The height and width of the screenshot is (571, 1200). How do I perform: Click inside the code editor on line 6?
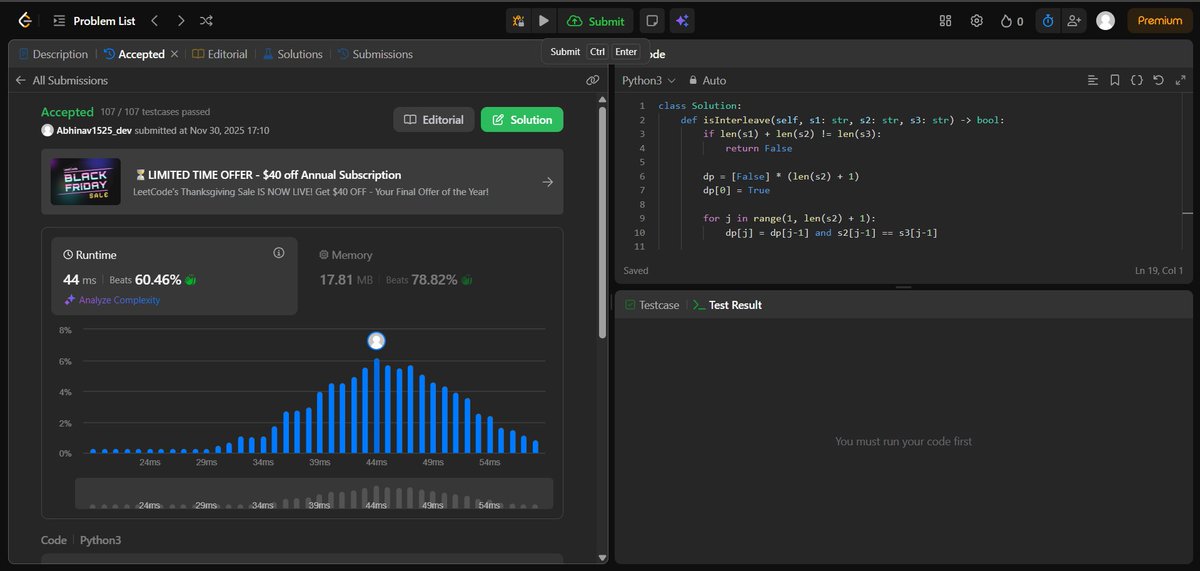pos(781,176)
